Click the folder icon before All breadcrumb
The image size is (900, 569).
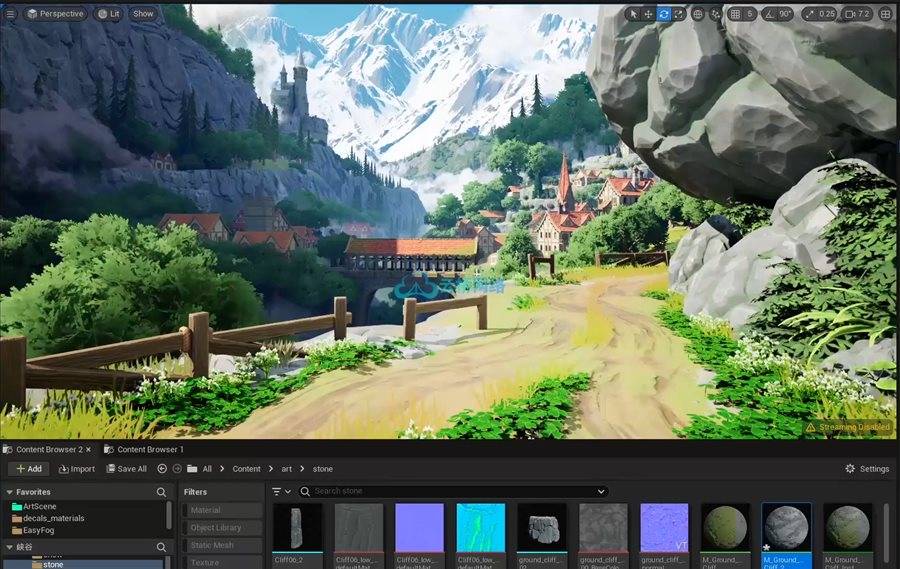point(192,469)
